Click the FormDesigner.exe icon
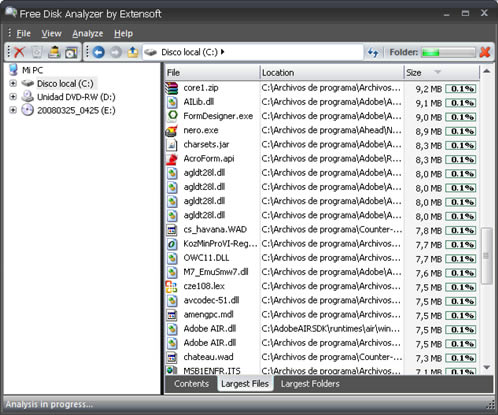 pyautogui.click(x=172, y=116)
